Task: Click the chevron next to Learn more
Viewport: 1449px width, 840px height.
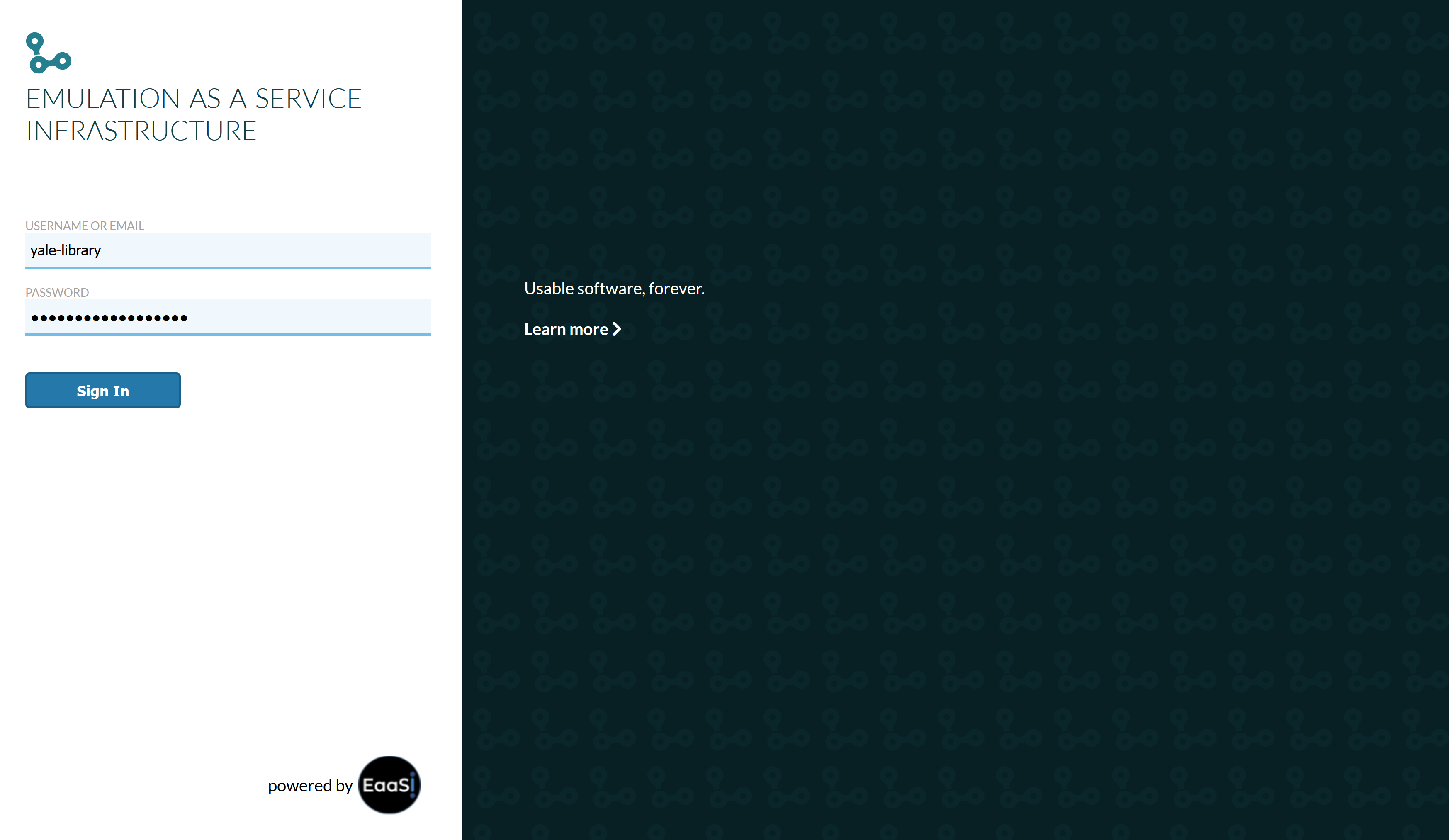Action: 616,329
